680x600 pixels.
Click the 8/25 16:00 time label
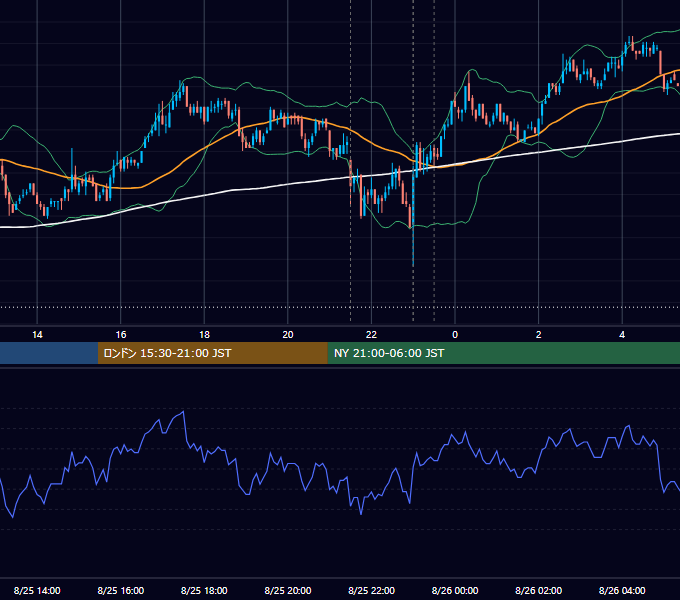tap(121, 590)
